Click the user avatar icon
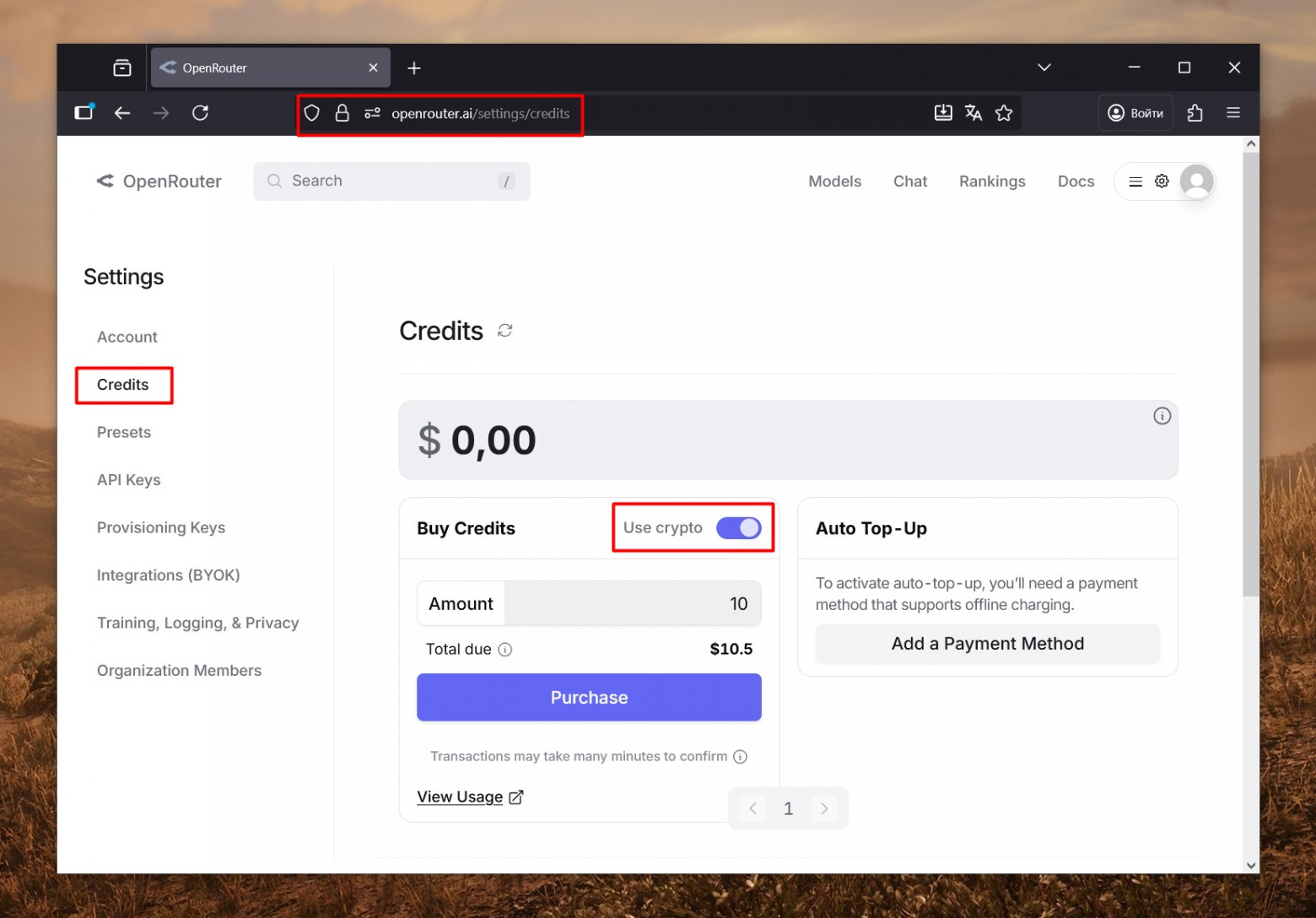Screen dimensions: 1316x918 [x=1196, y=181]
